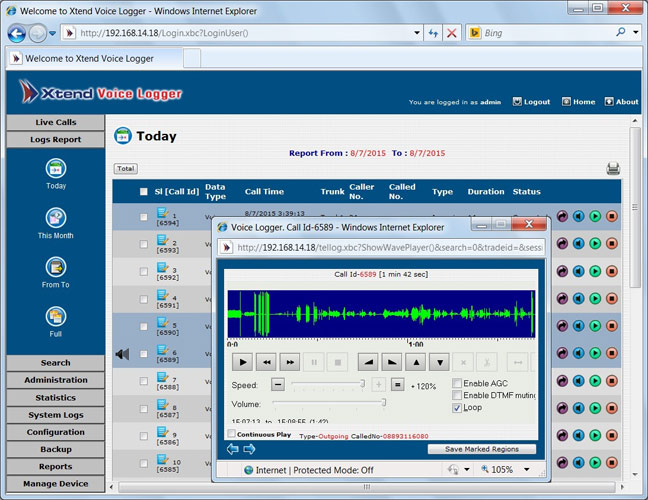Image resolution: width=648 pixels, height=500 pixels.
Task: Click the up triangle amplify button
Action: tap(416, 362)
